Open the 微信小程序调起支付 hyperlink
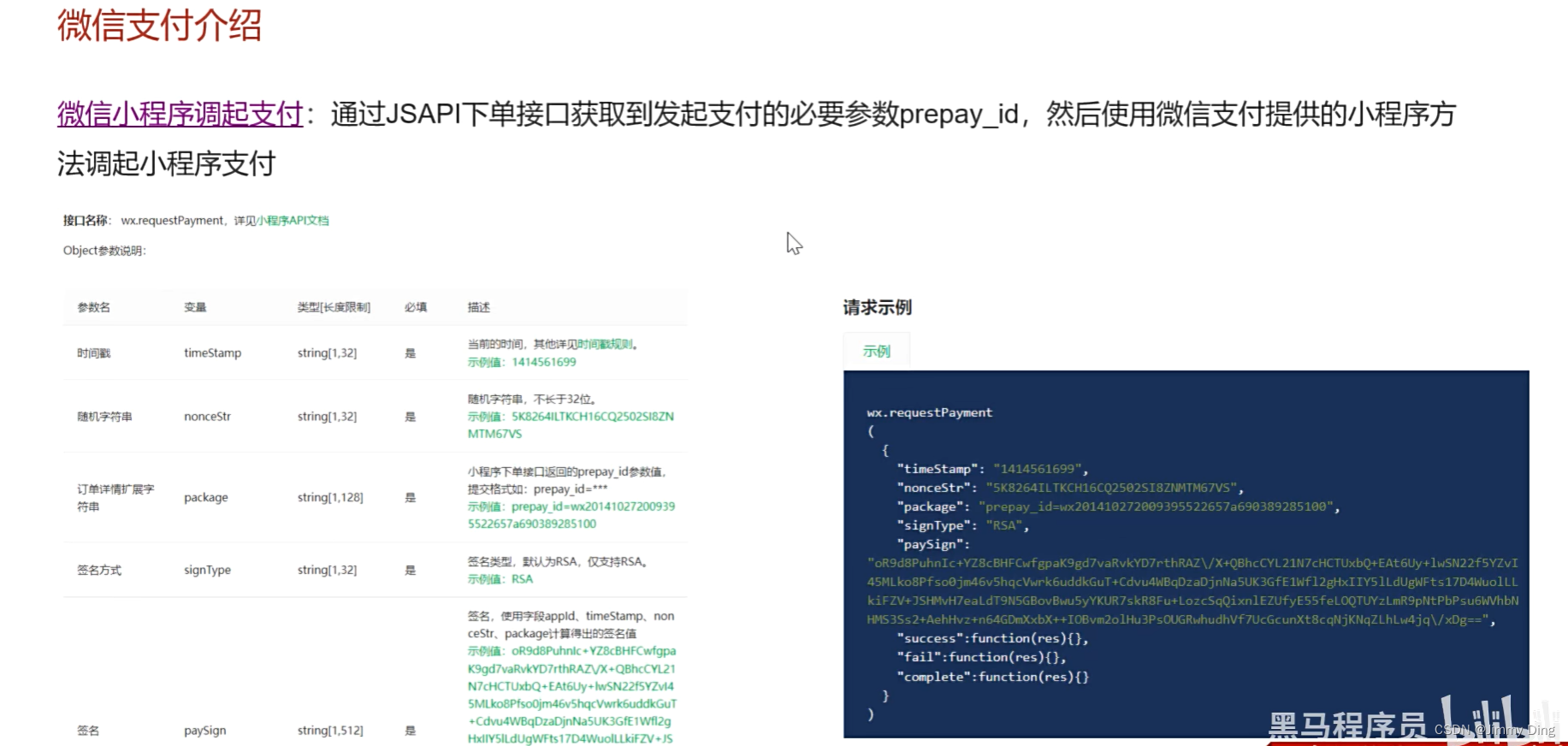Image resolution: width=1568 pixels, height=746 pixels. pyautogui.click(x=180, y=114)
